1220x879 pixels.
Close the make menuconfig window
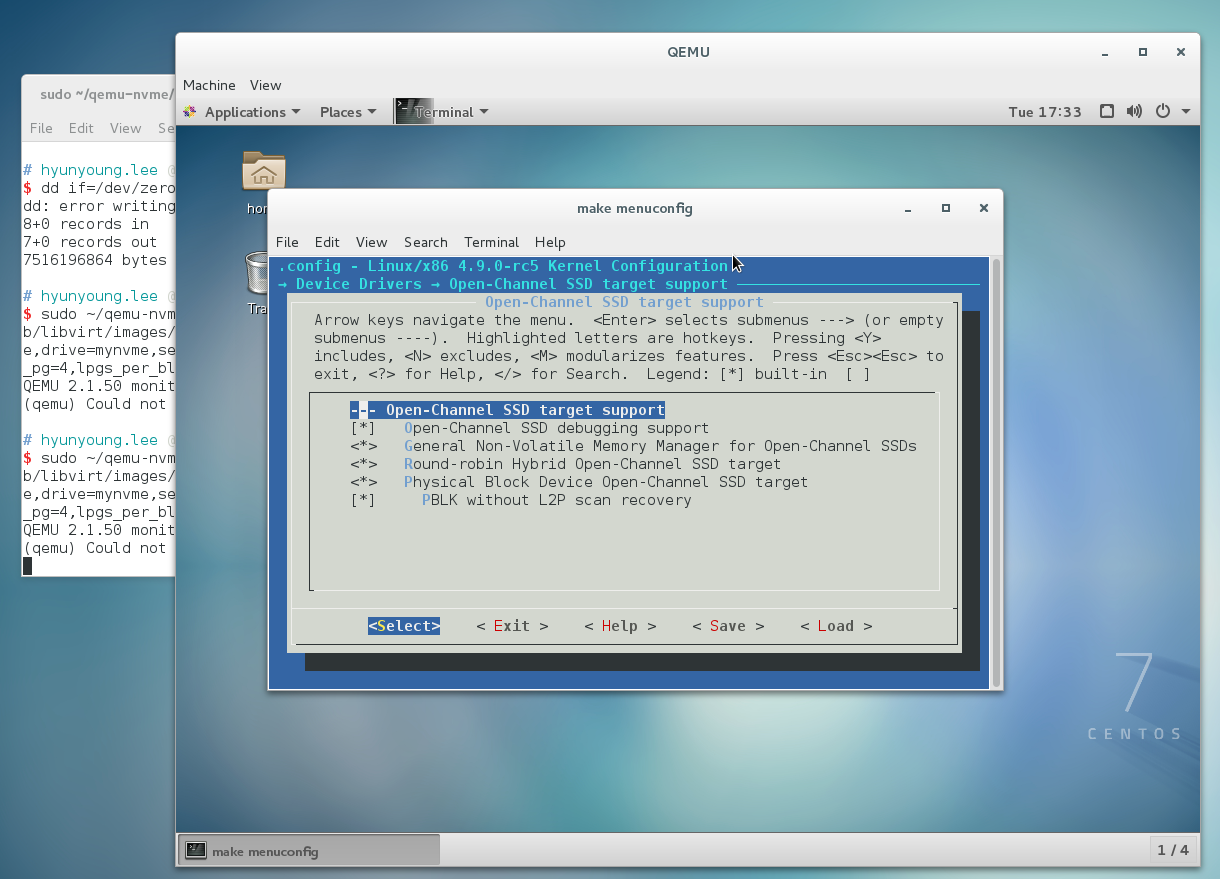coord(984,209)
